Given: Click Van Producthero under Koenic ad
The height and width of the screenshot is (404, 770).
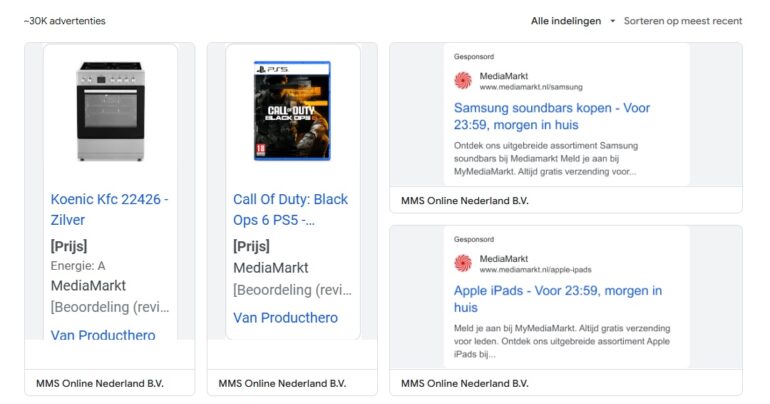Looking at the screenshot, I should pyautogui.click(x=103, y=334).
